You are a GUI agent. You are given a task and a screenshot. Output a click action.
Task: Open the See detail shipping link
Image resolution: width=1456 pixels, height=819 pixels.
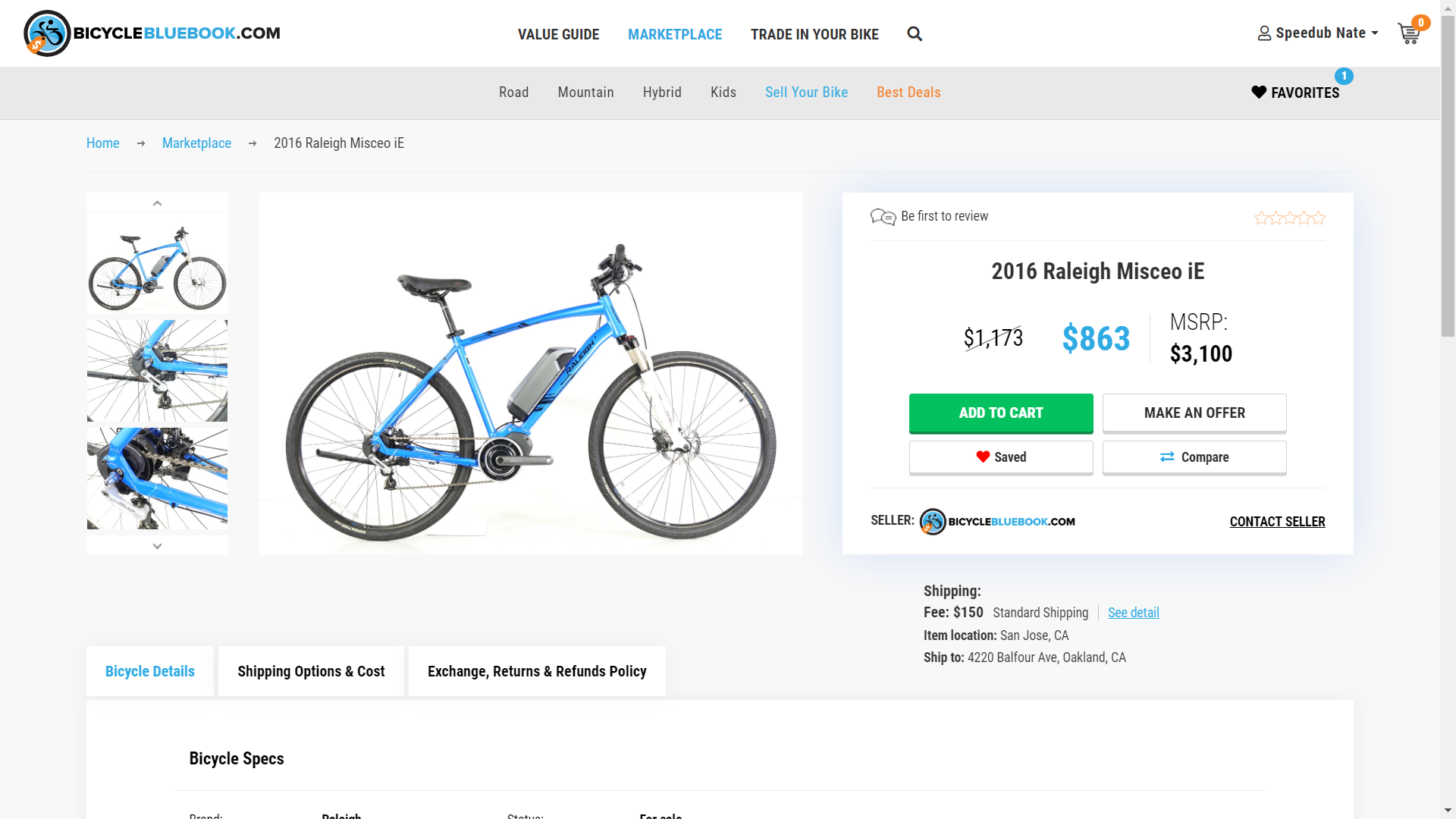tap(1133, 613)
